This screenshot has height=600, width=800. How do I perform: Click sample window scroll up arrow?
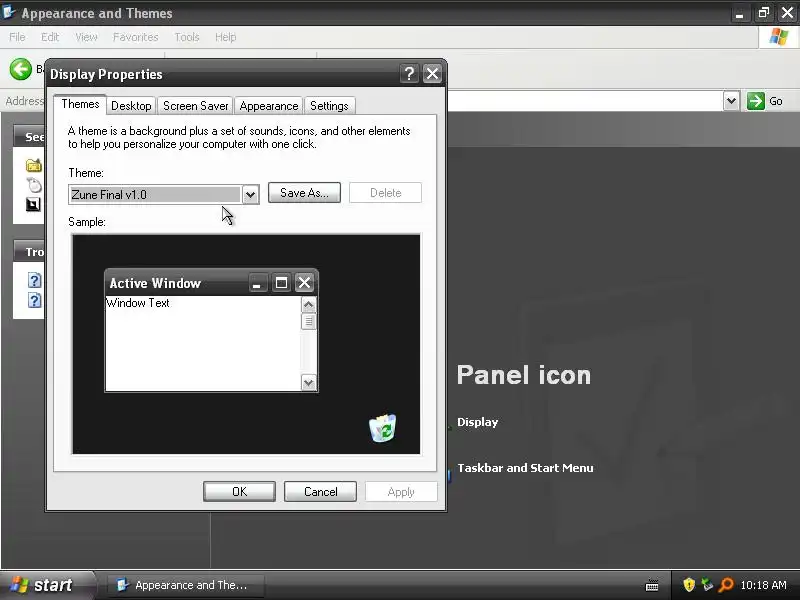pyautogui.click(x=308, y=305)
